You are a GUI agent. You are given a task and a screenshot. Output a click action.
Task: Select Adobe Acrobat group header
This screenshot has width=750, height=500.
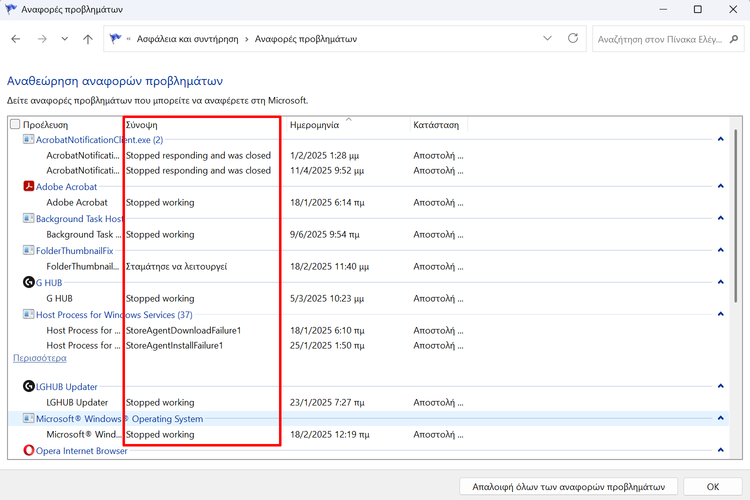pos(66,187)
